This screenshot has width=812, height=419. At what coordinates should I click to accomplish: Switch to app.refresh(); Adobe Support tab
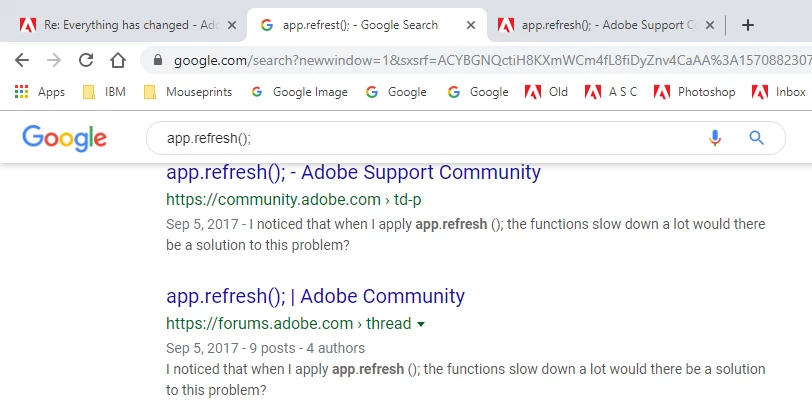pyautogui.click(x=605, y=25)
